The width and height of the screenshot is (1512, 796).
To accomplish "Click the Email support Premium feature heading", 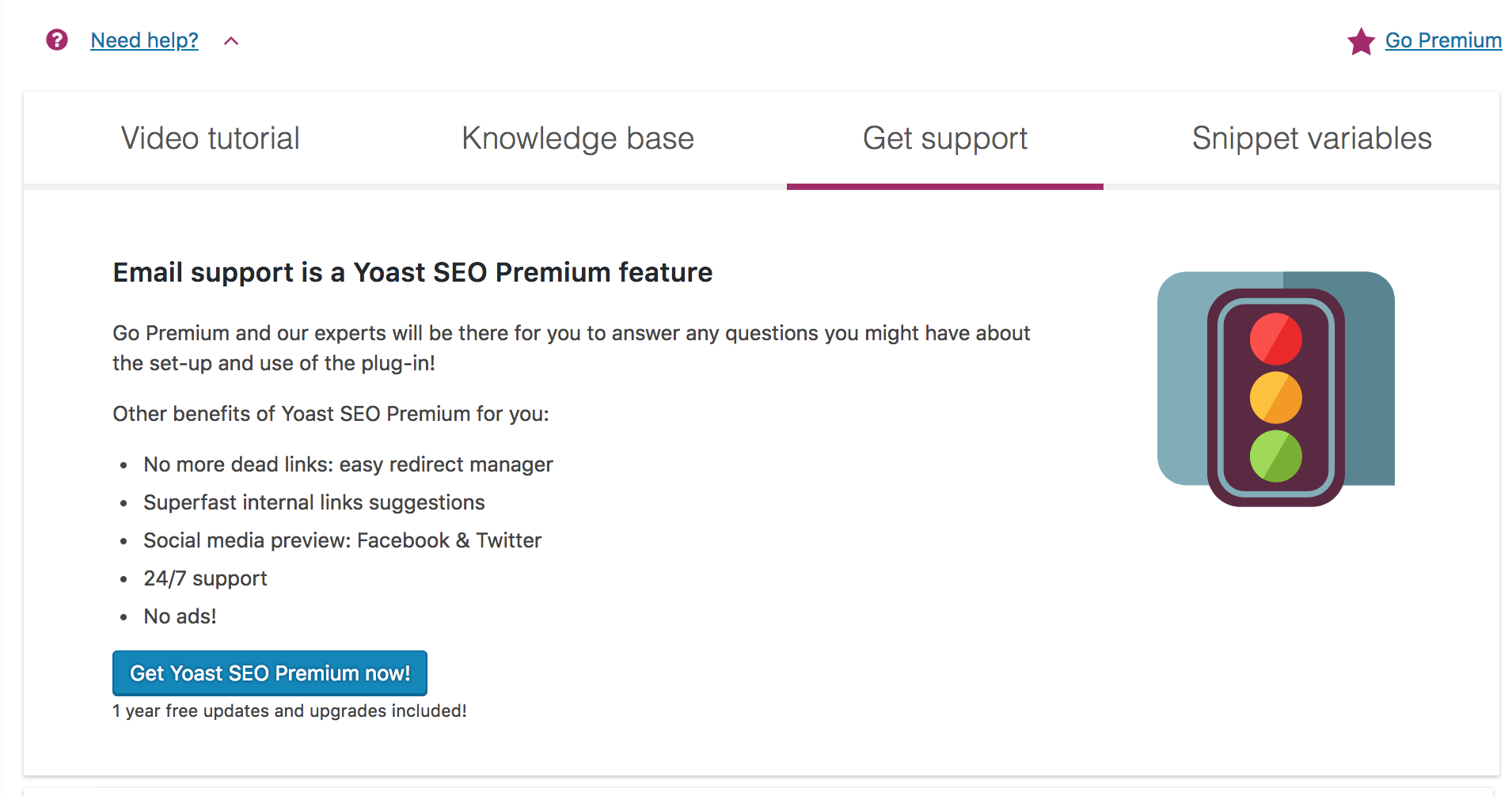I will (x=412, y=272).
